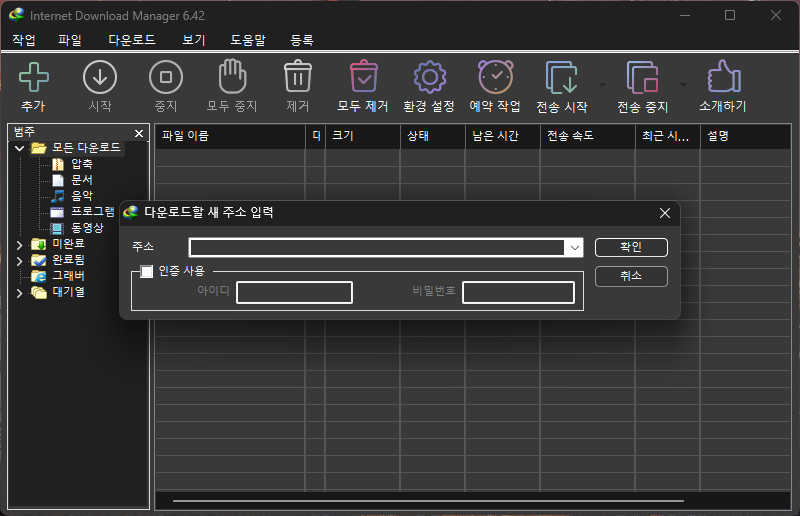The width and height of the screenshot is (800, 516).
Task: Click the horizontal scrollbar of the download list
Action: click(x=428, y=501)
